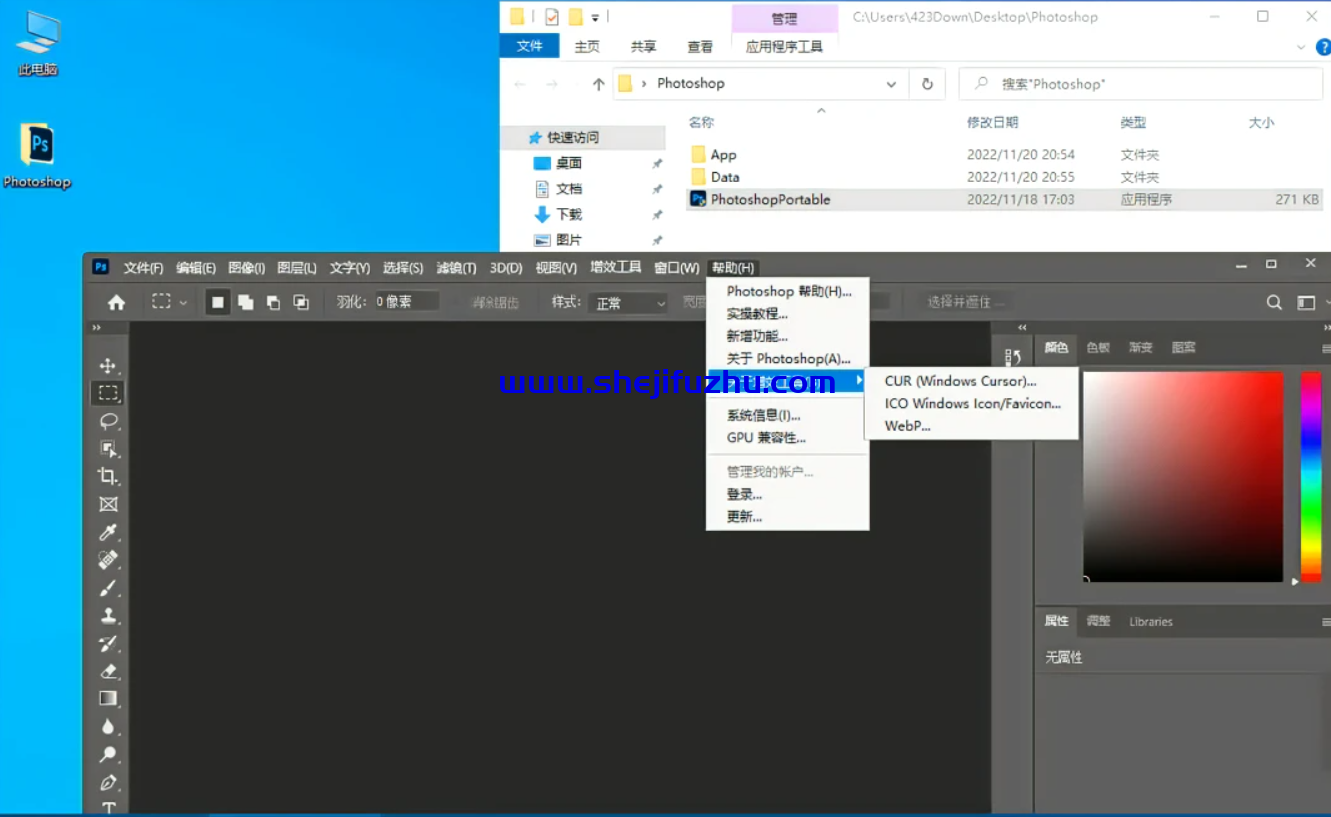Click inside the color picker field
Screen dimensions: 1331x817
pyautogui.click(x=1182, y=476)
